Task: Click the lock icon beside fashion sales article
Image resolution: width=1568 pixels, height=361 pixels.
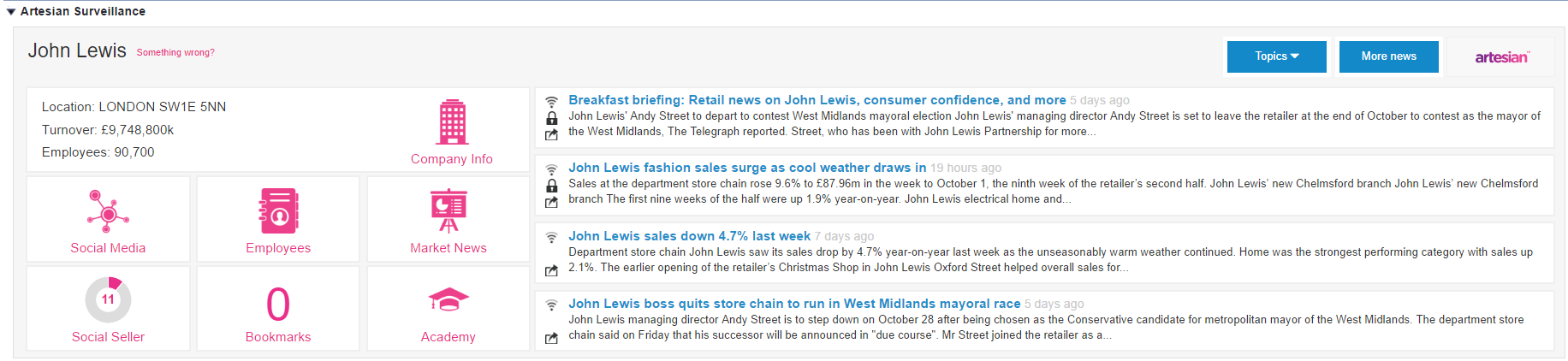Action: 552,186
